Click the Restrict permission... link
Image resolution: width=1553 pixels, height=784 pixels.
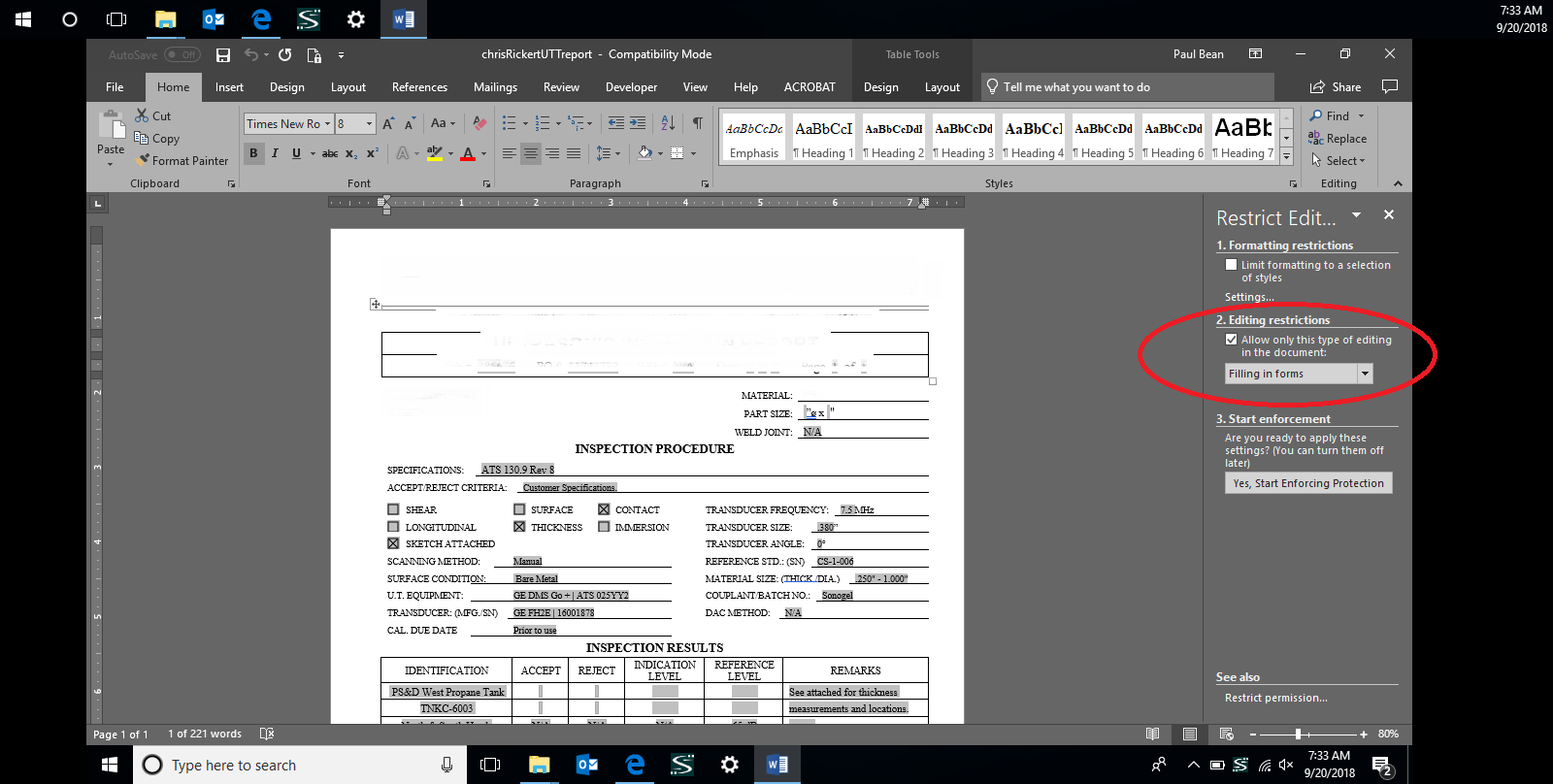pos(1275,698)
